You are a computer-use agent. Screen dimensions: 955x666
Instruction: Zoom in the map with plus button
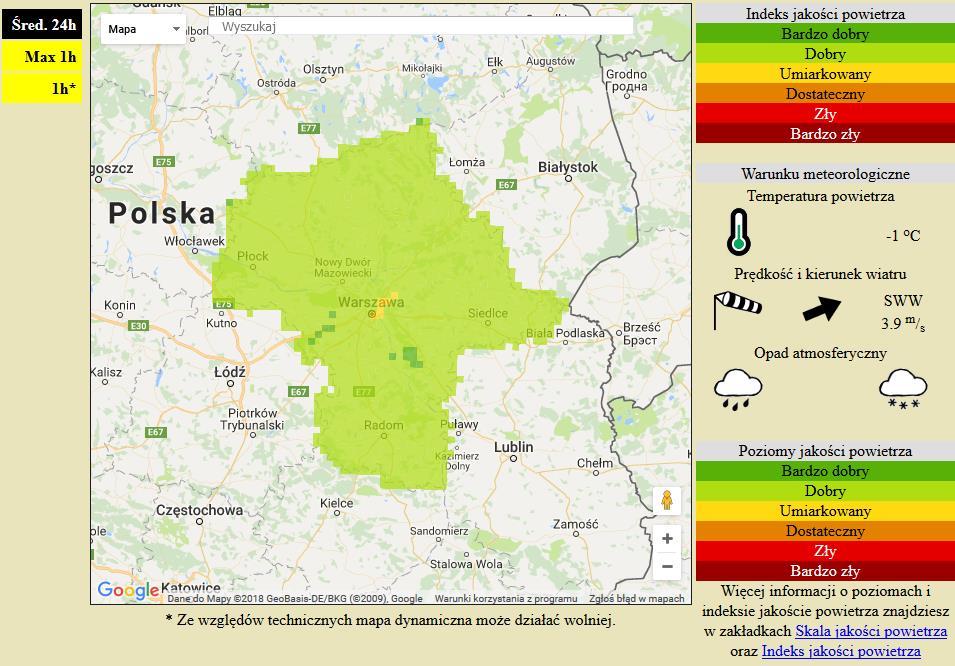[667, 539]
